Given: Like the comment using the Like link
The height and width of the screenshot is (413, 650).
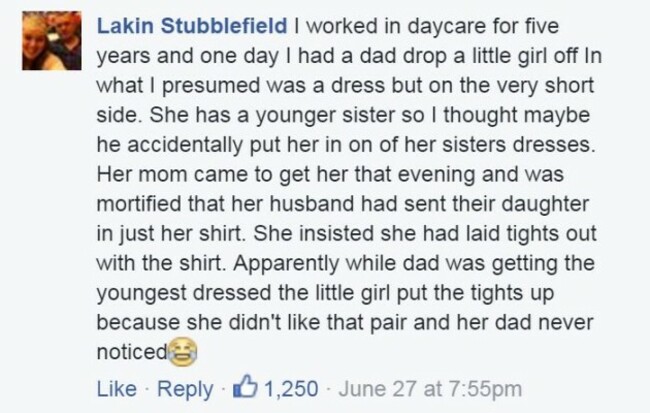Looking at the screenshot, I should [x=116, y=389].
